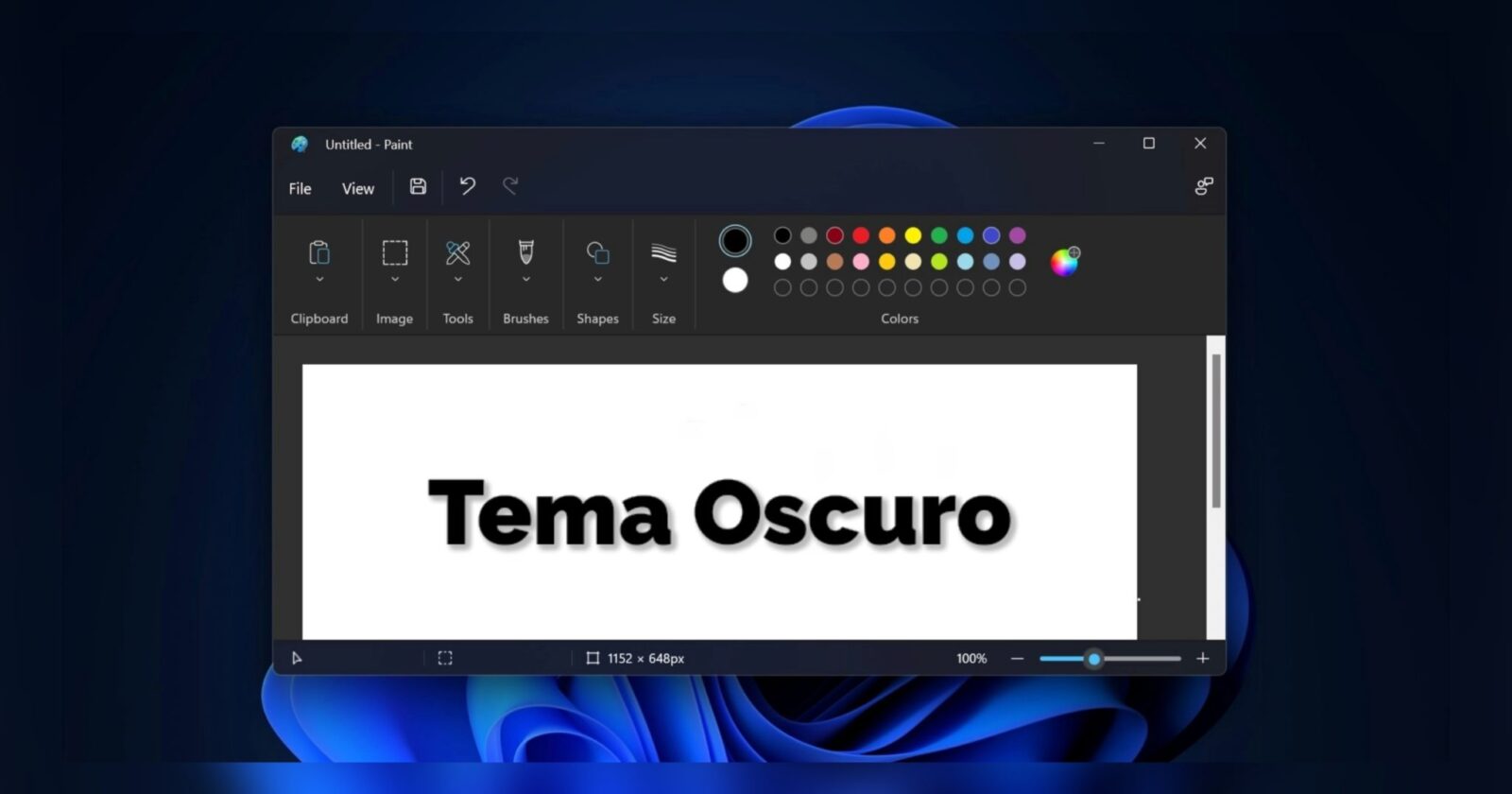Click the Clipboard paste icon
1512x794 pixels.
319,252
